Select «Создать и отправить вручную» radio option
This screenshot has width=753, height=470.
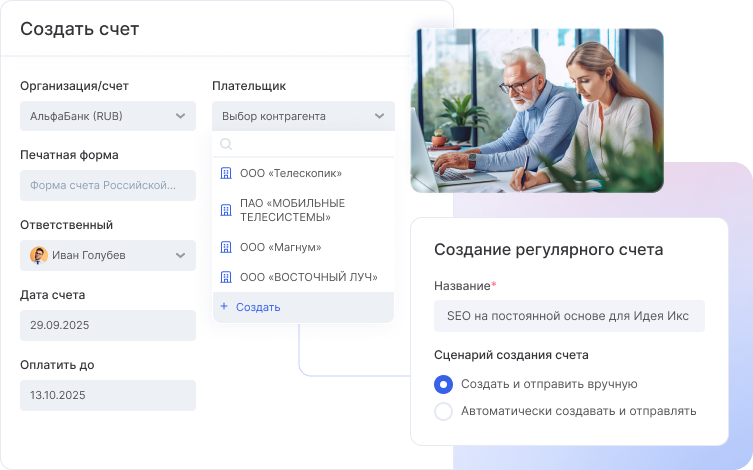point(443,384)
